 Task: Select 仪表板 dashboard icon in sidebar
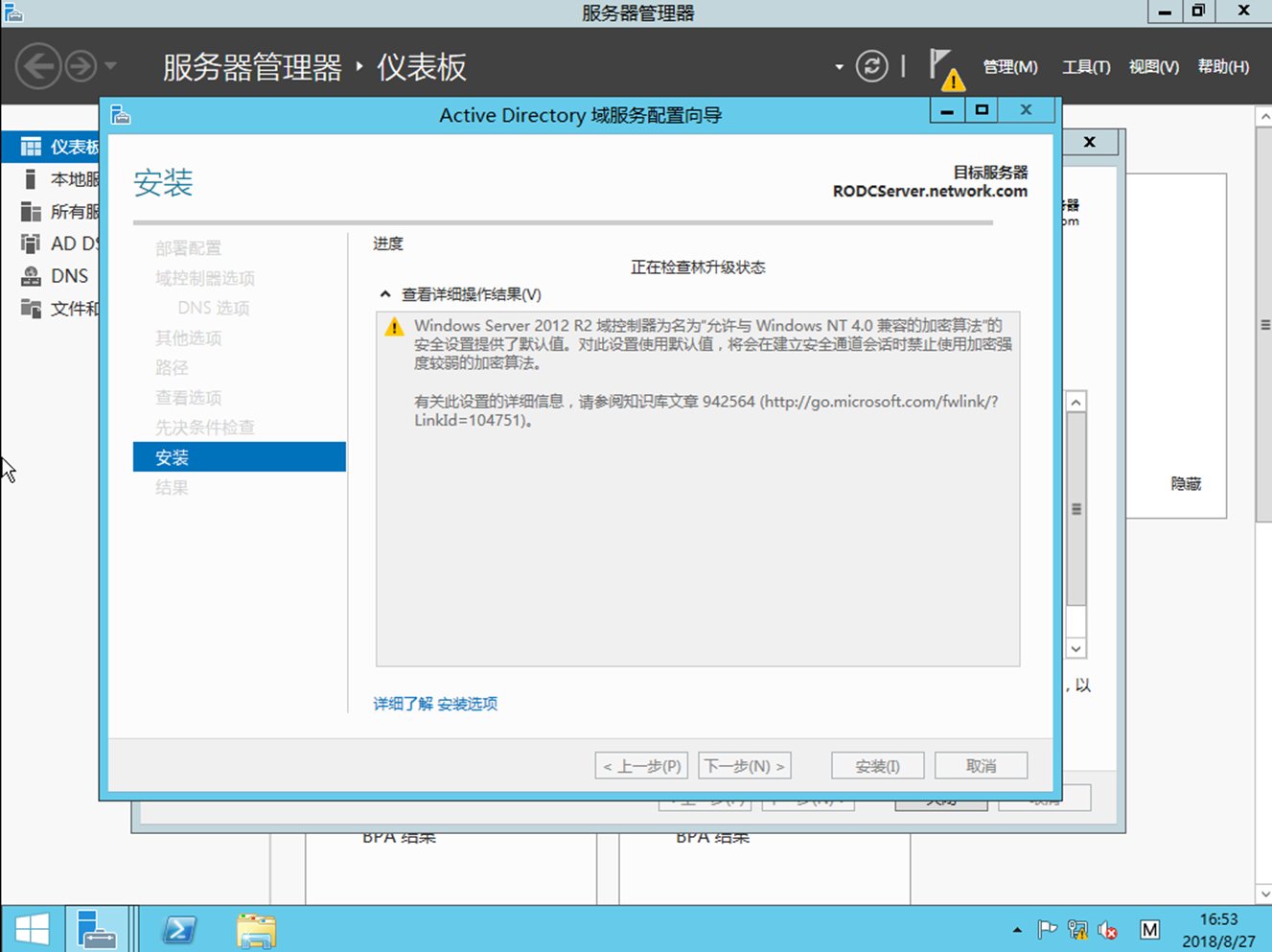(31, 147)
